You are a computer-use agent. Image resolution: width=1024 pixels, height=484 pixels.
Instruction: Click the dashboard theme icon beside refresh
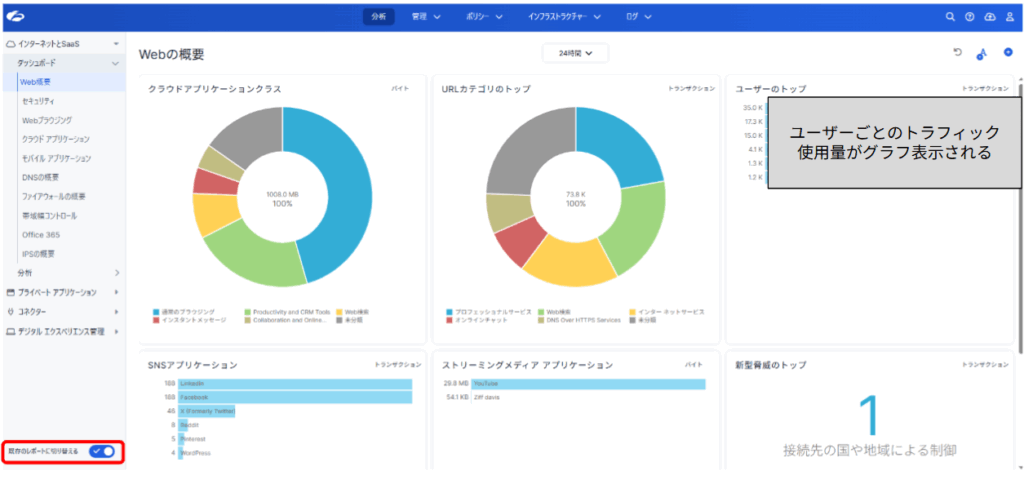tap(981, 55)
